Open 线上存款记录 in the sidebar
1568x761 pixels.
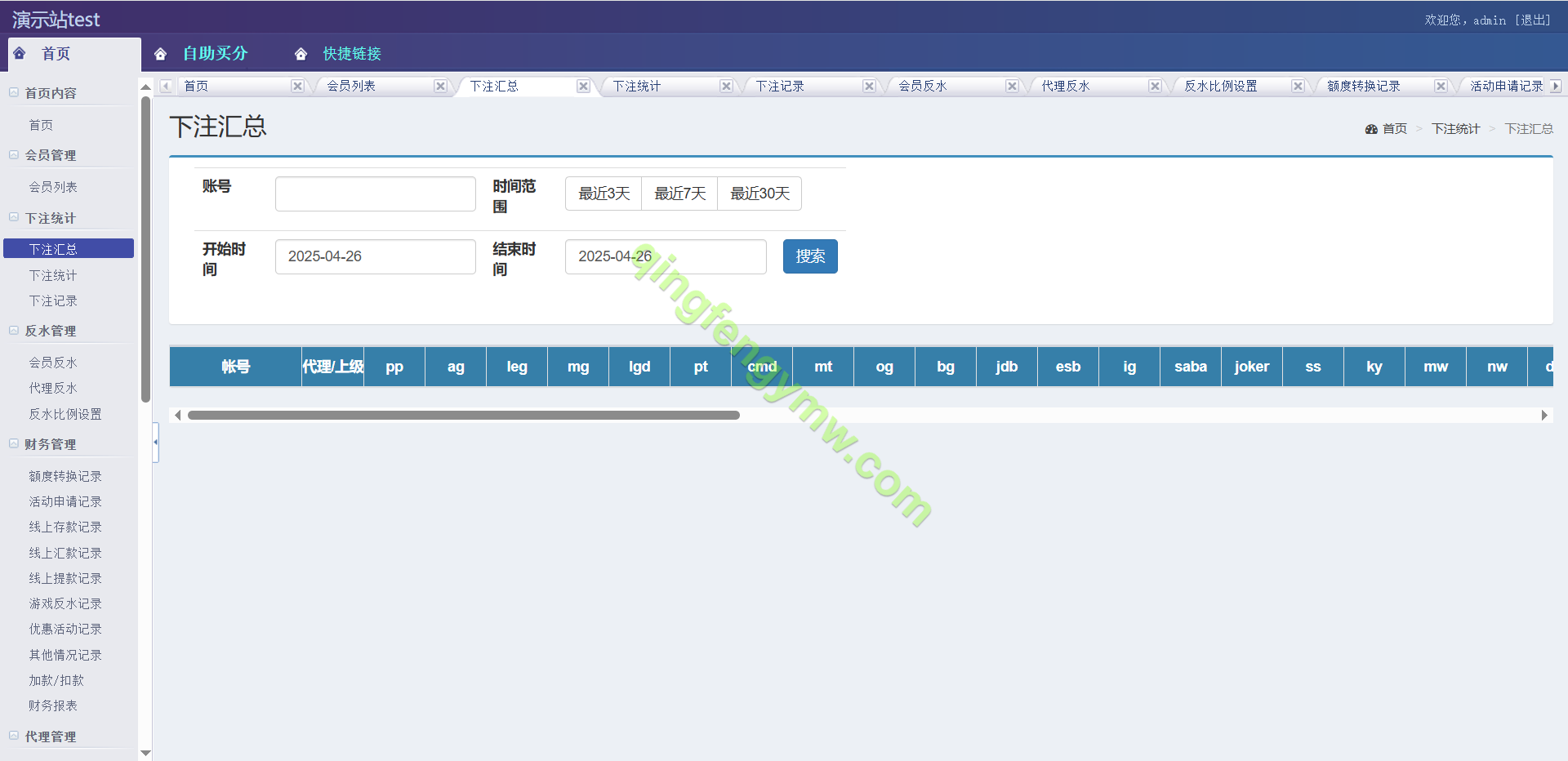point(65,527)
